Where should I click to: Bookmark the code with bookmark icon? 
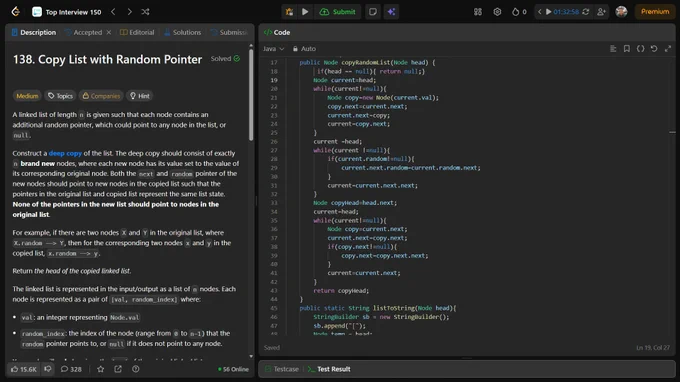[627, 49]
